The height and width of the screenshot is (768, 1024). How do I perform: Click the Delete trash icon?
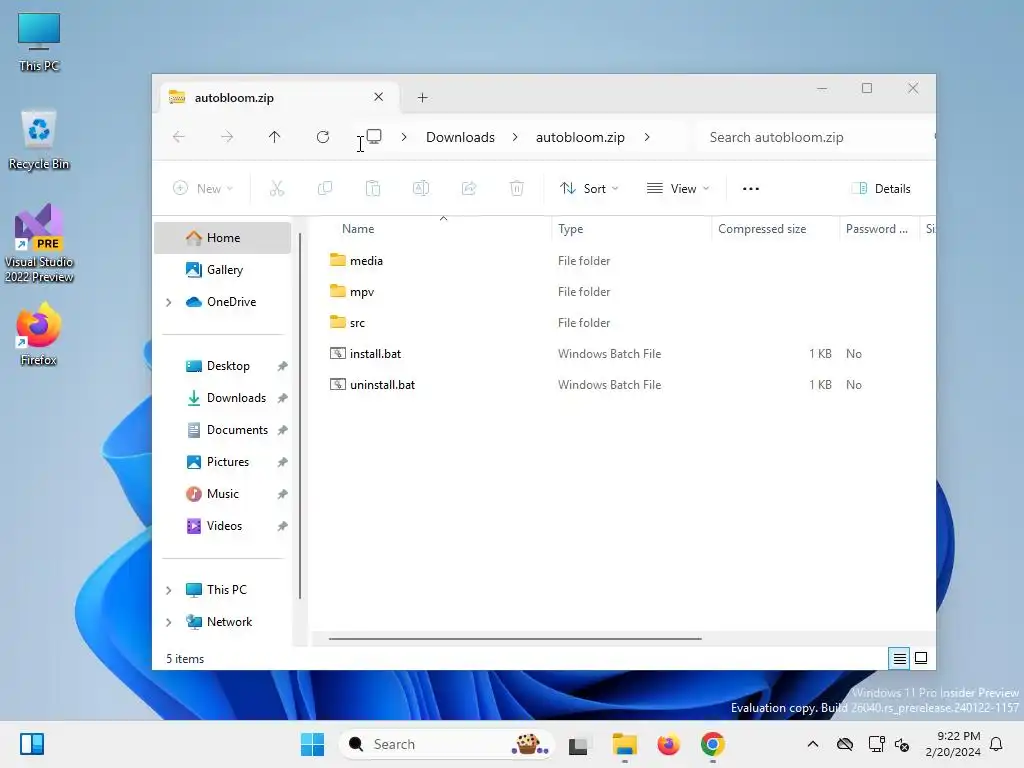click(x=517, y=188)
